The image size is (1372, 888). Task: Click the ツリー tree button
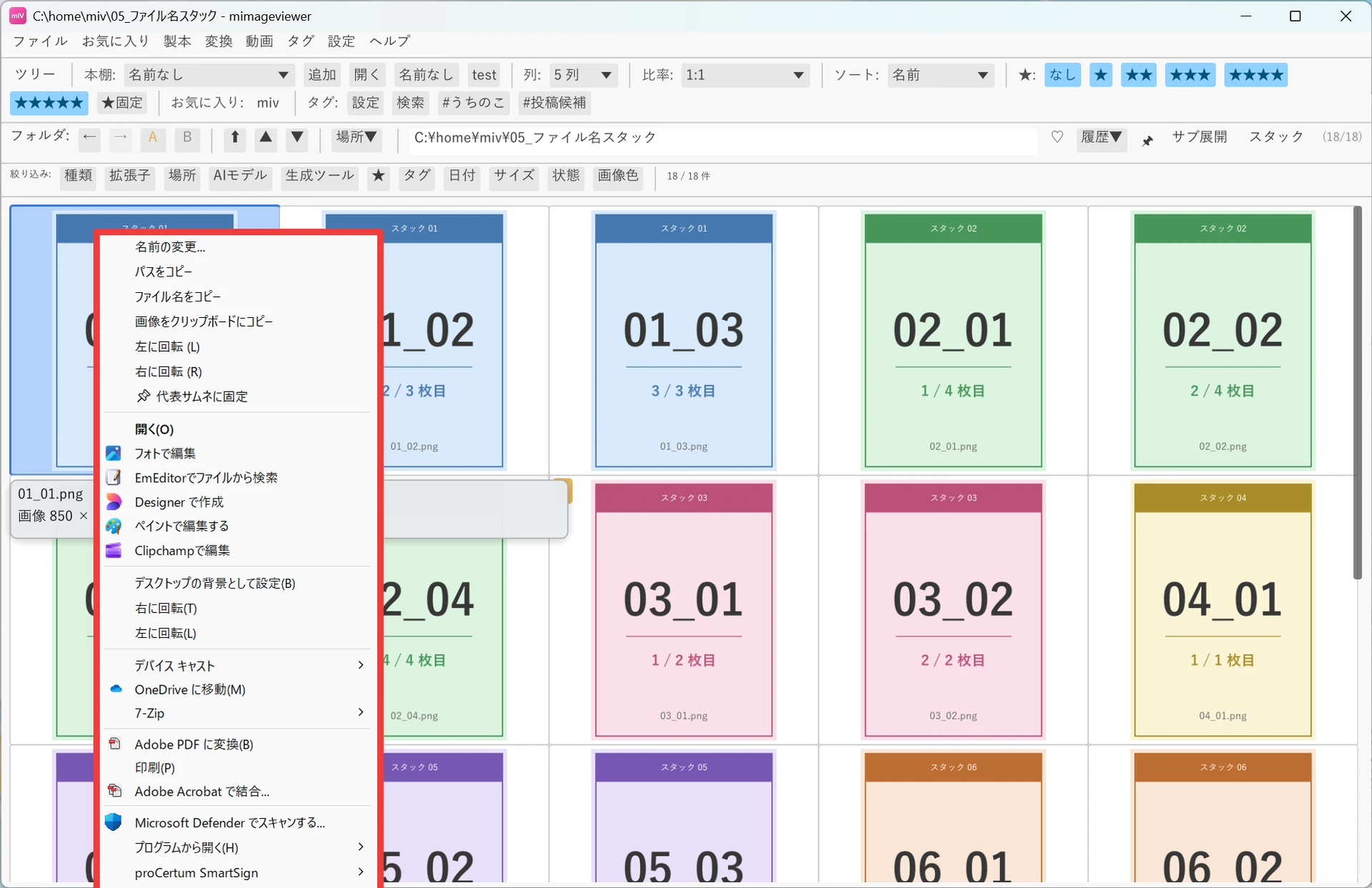(35, 75)
